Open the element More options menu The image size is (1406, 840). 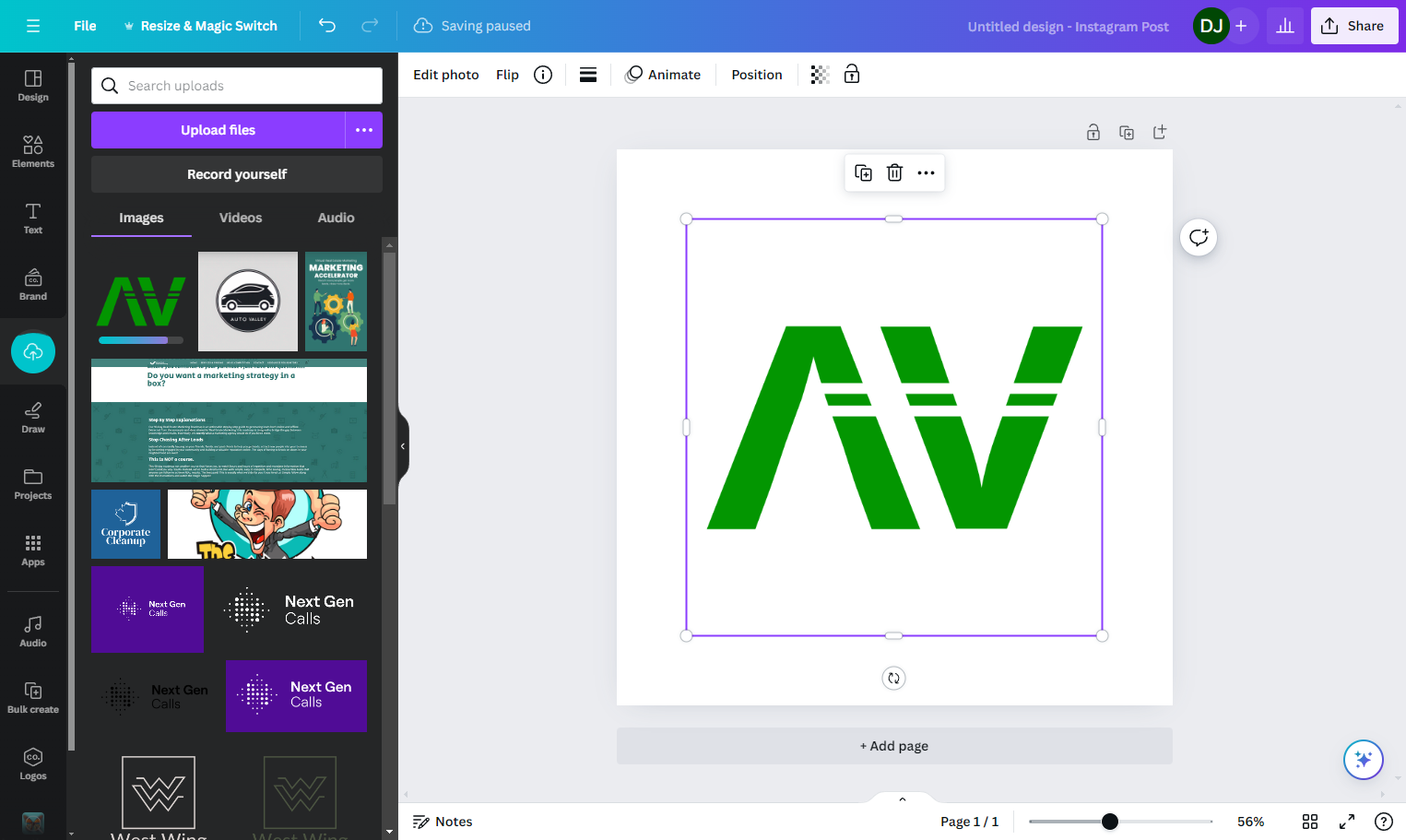pos(926,172)
